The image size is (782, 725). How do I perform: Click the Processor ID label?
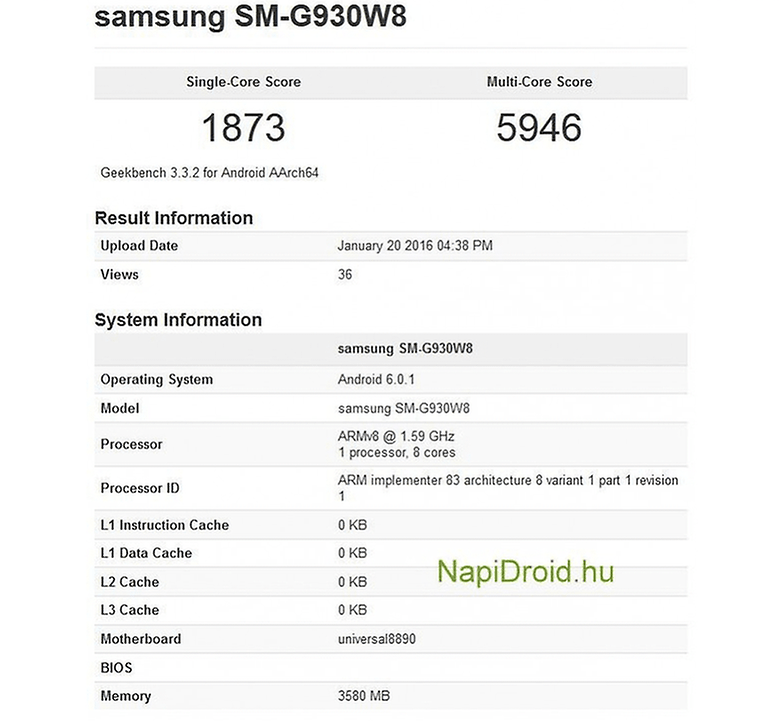(x=140, y=488)
